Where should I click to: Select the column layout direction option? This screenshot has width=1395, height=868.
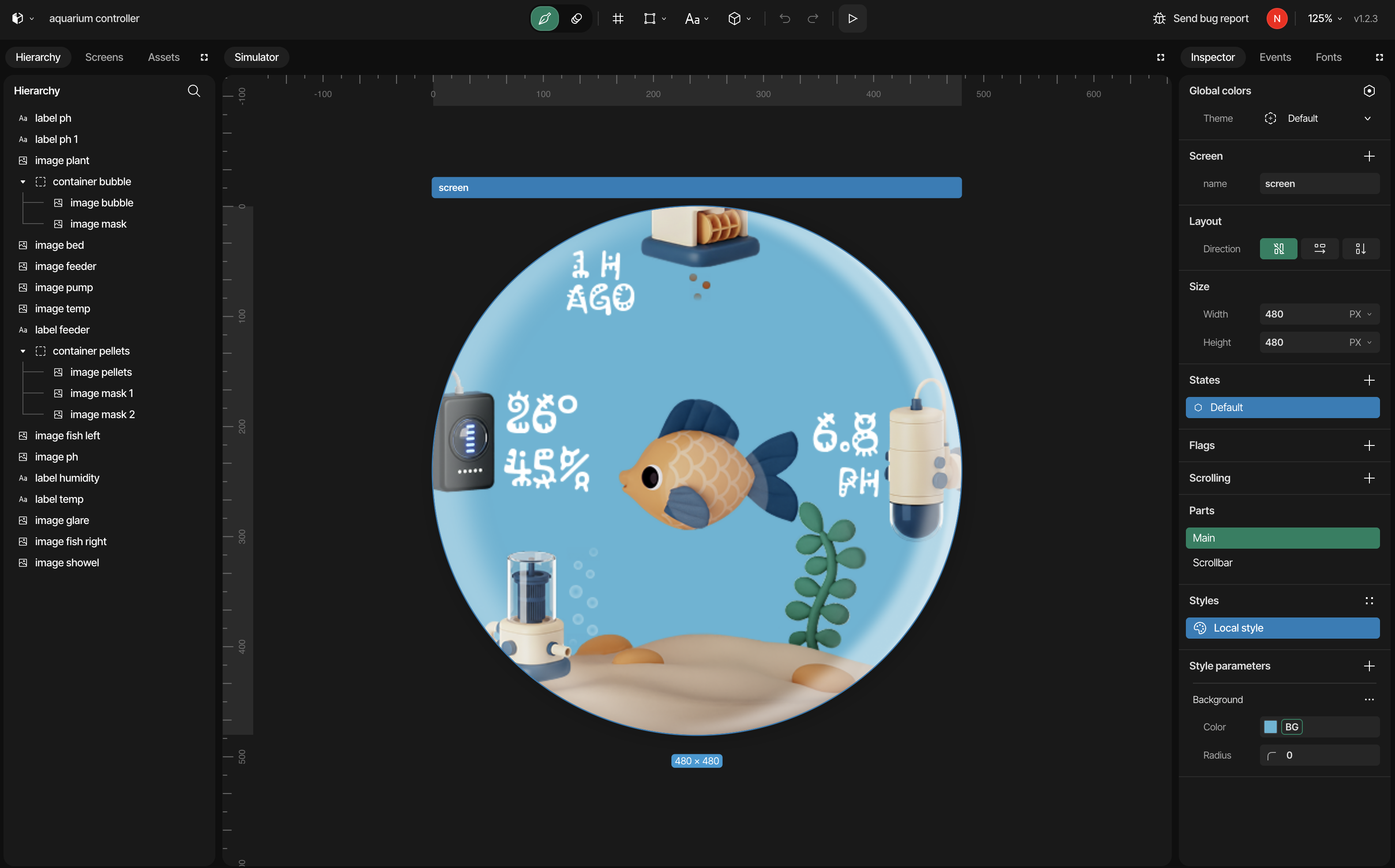(x=1360, y=249)
